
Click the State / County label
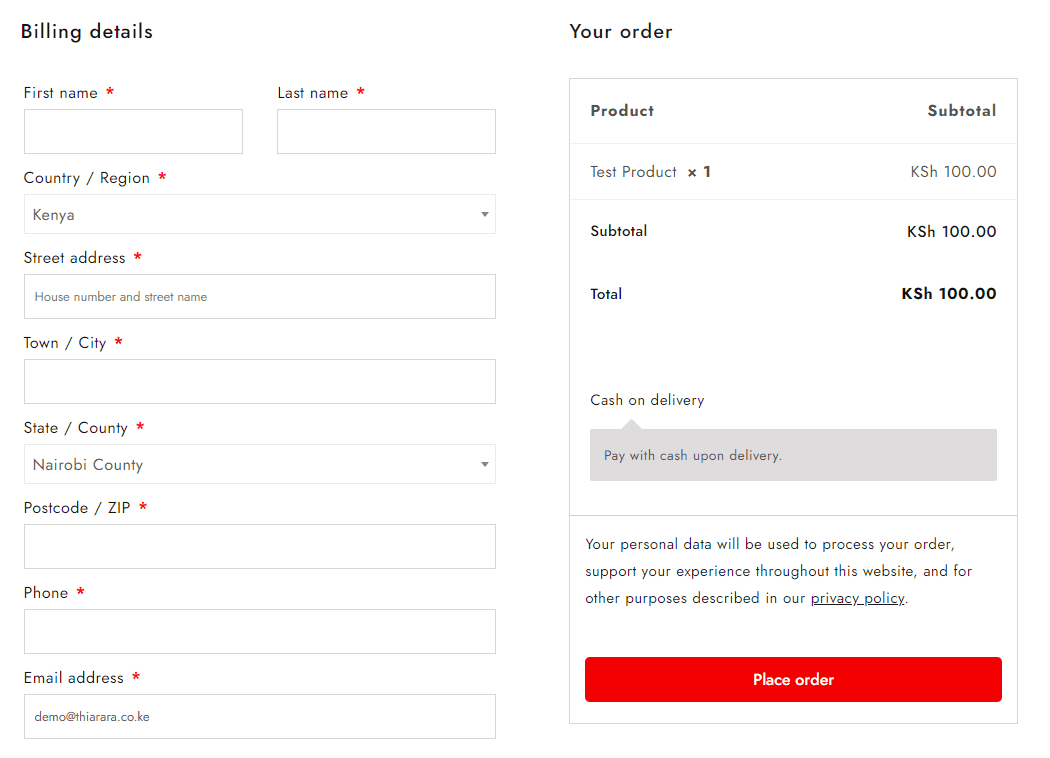point(76,428)
